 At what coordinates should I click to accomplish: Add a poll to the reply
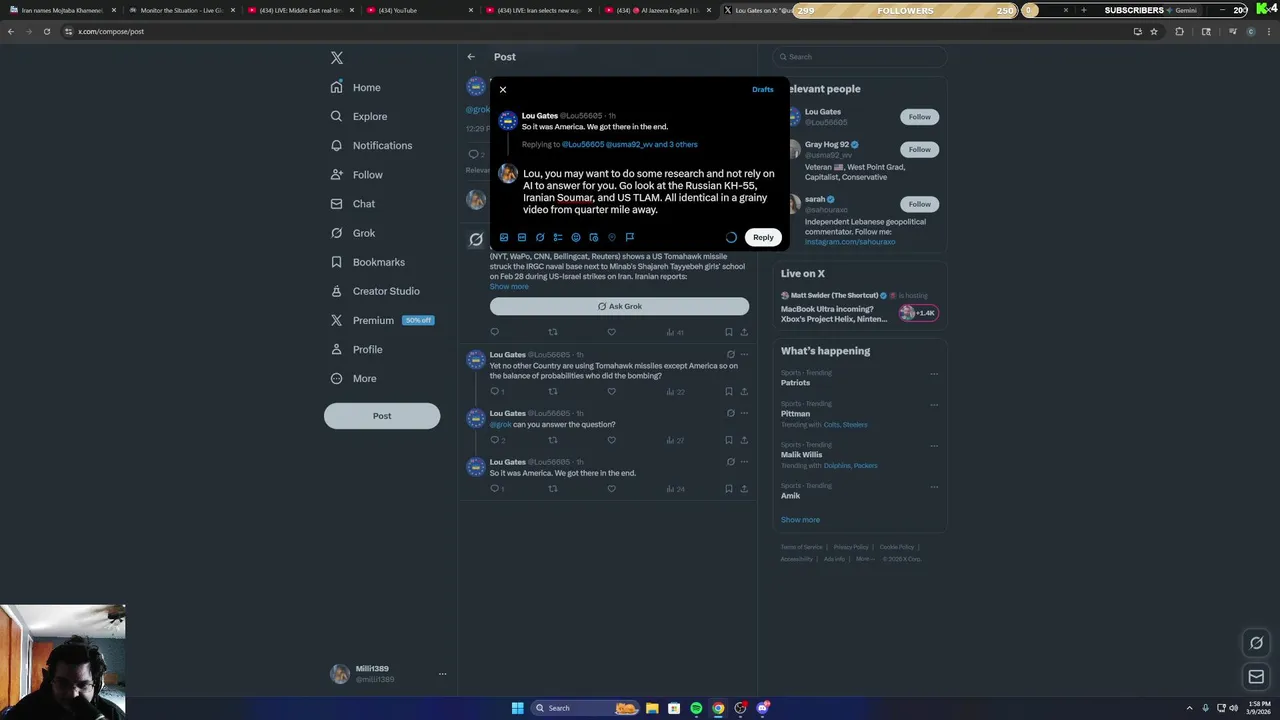point(558,237)
